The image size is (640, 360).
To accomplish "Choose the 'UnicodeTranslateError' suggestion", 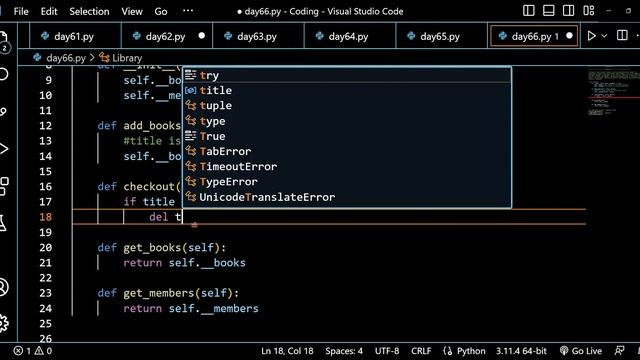I will [x=347, y=197].
